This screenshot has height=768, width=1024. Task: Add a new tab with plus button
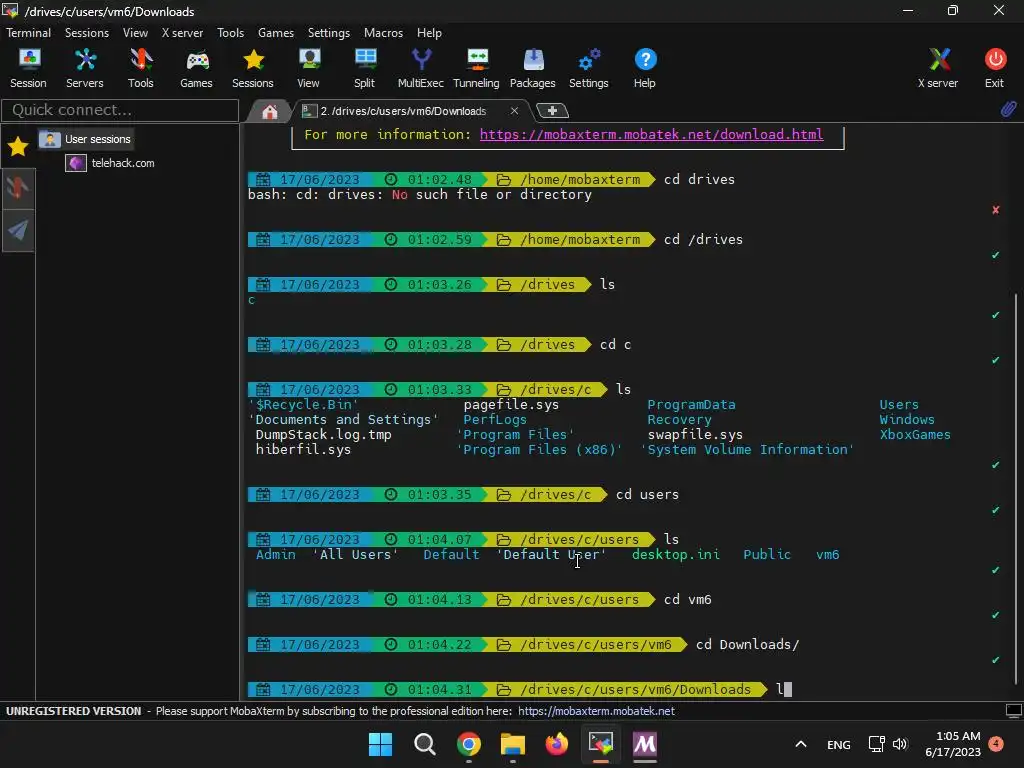[552, 111]
